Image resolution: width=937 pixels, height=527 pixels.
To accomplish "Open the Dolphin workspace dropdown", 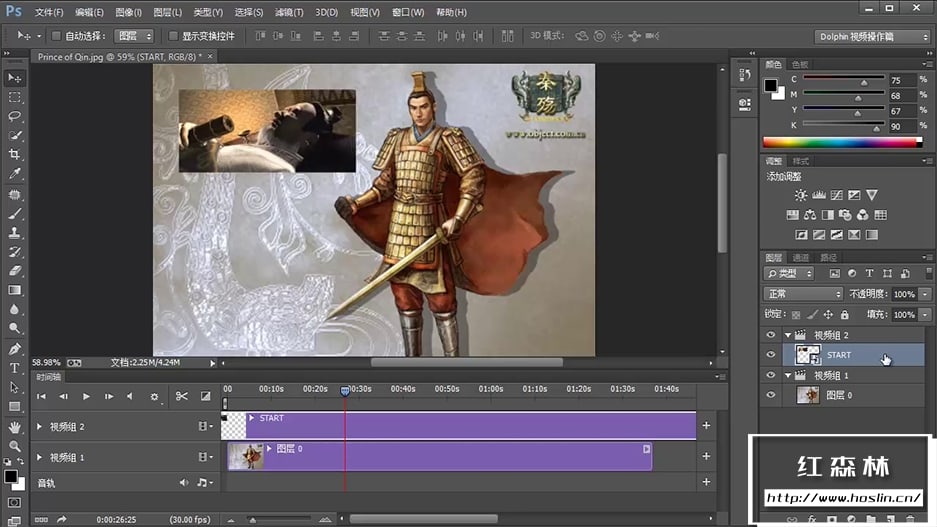I will pos(872,36).
